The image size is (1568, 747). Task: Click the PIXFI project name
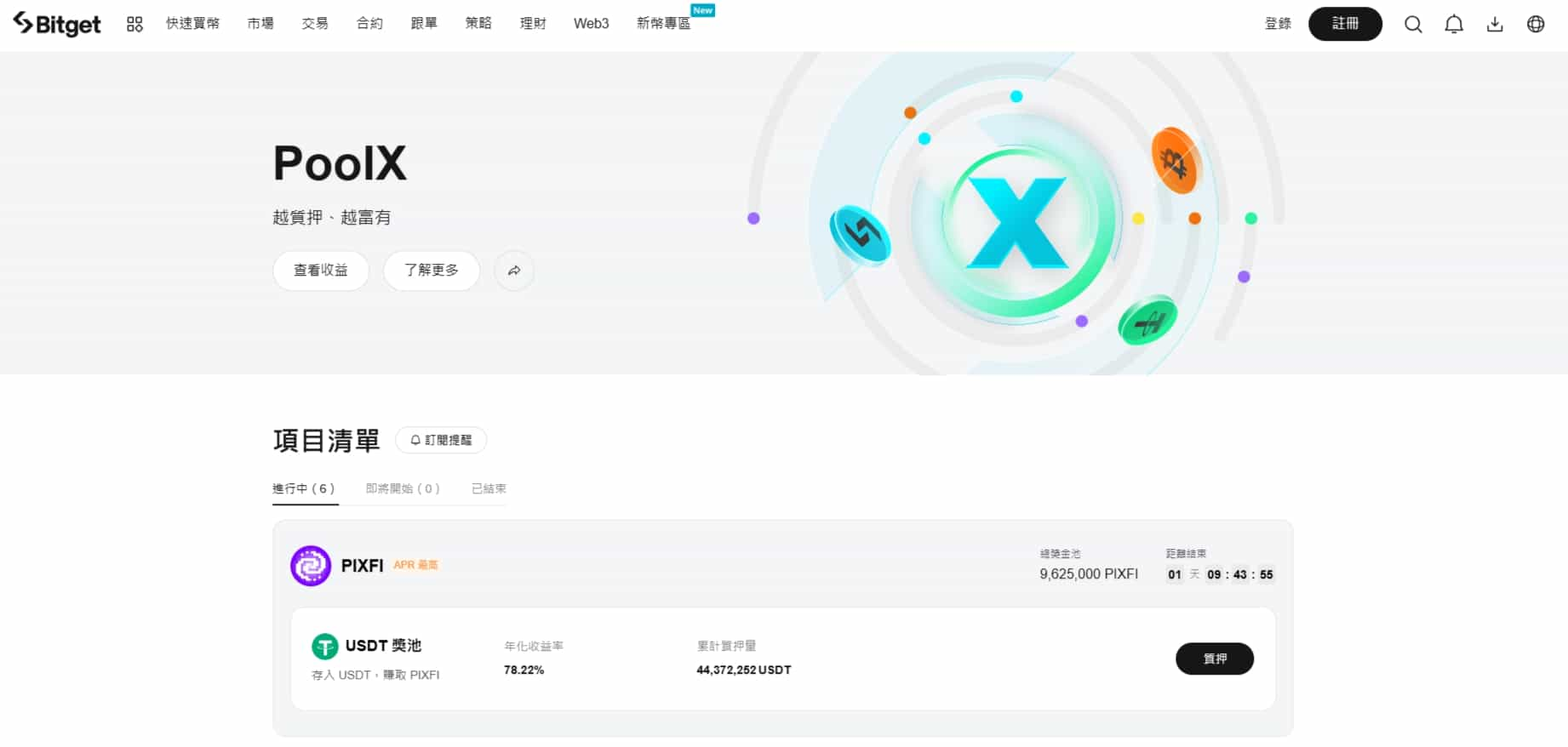(x=362, y=566)
